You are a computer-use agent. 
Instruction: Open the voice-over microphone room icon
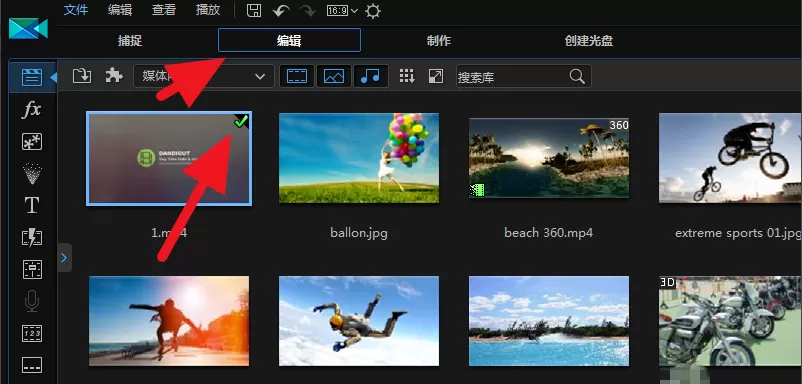click(x=32, y=302)
